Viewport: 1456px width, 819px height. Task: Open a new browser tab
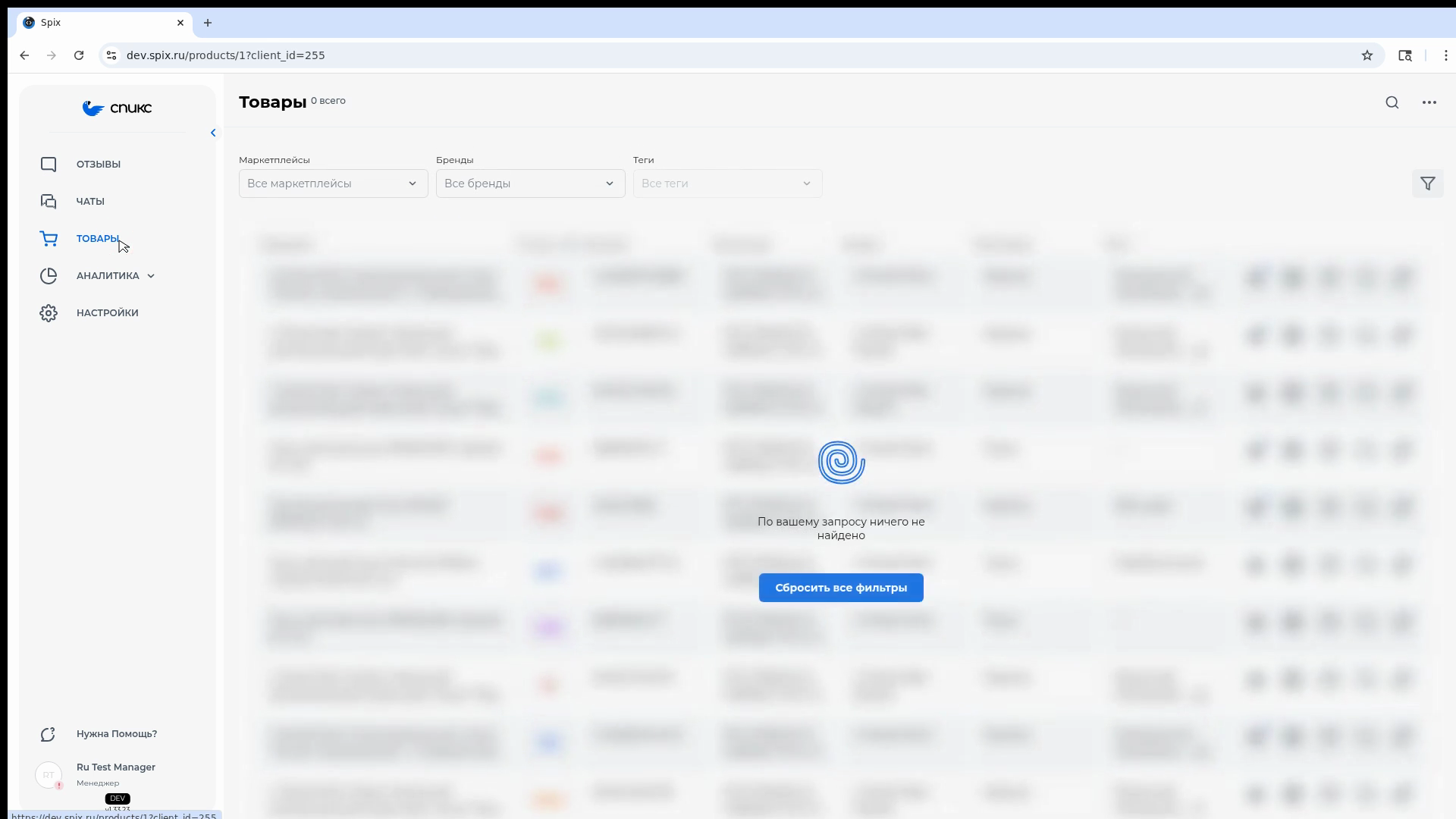pos(208,23)
